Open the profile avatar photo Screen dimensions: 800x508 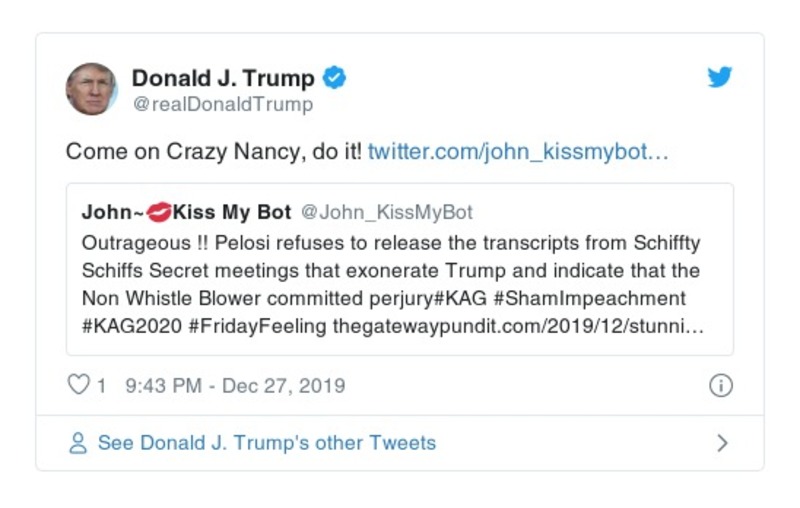coord(92,89)
